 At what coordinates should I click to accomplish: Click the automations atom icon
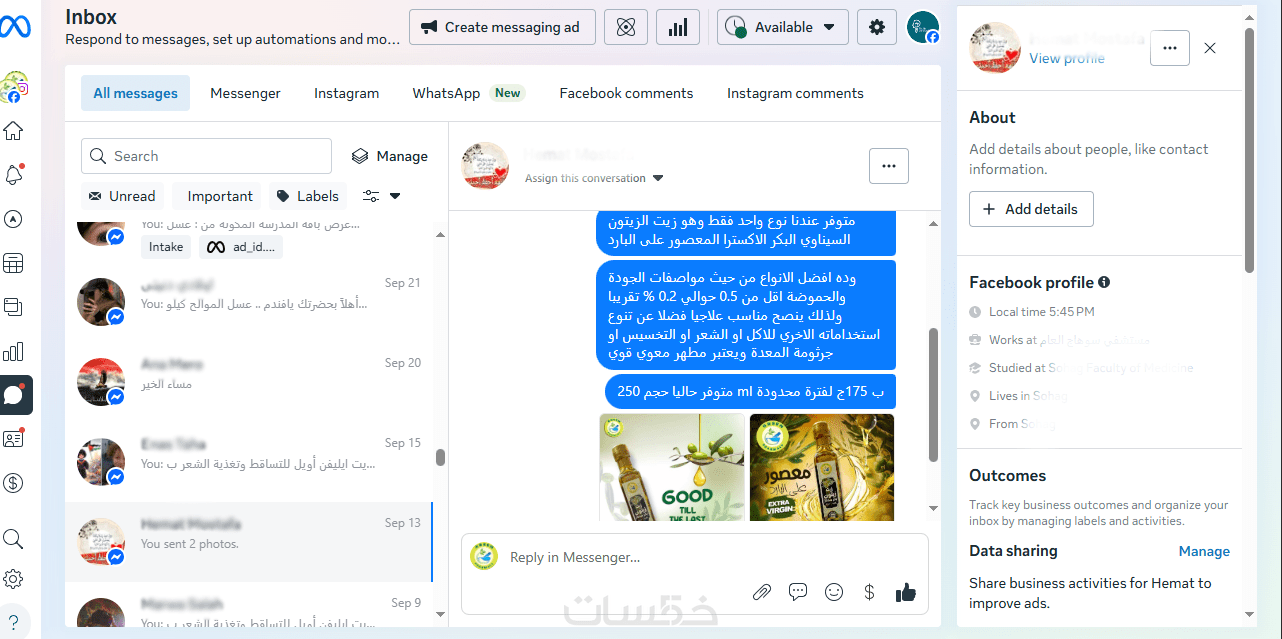(x=626, y=27)
